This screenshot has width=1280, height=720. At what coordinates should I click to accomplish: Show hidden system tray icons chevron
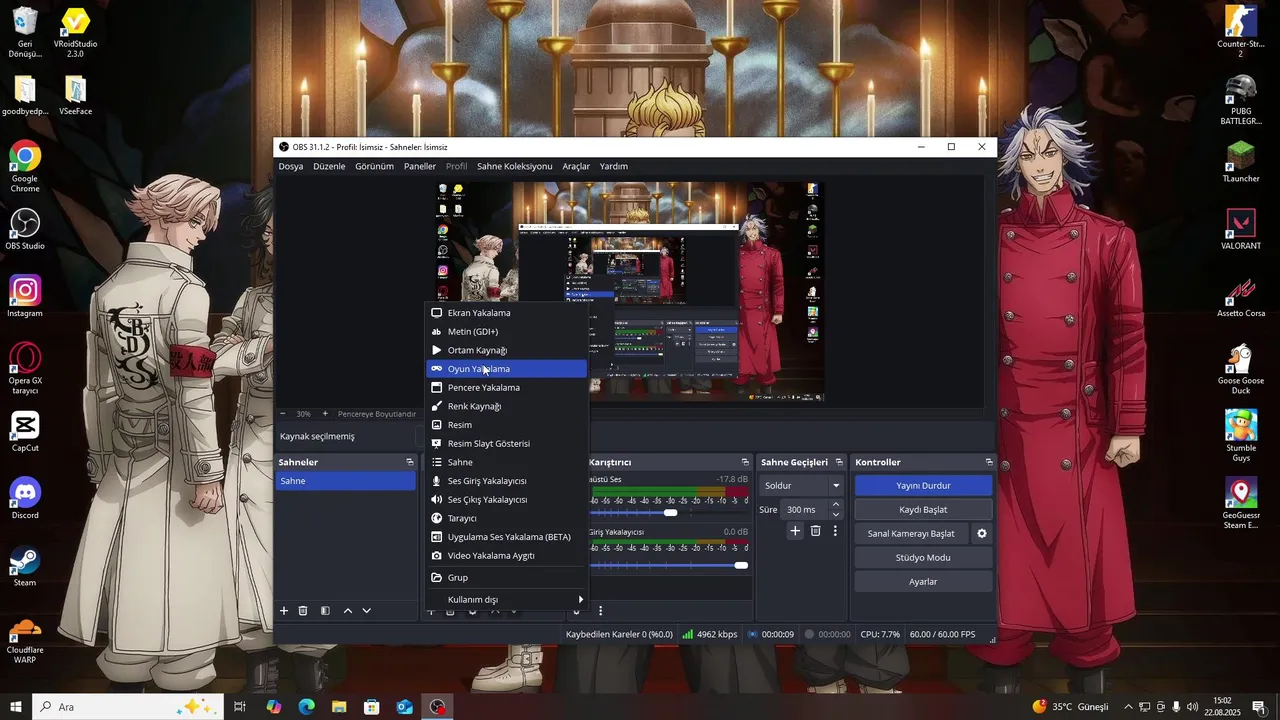pyautogui.click(x=1128, y=707)
